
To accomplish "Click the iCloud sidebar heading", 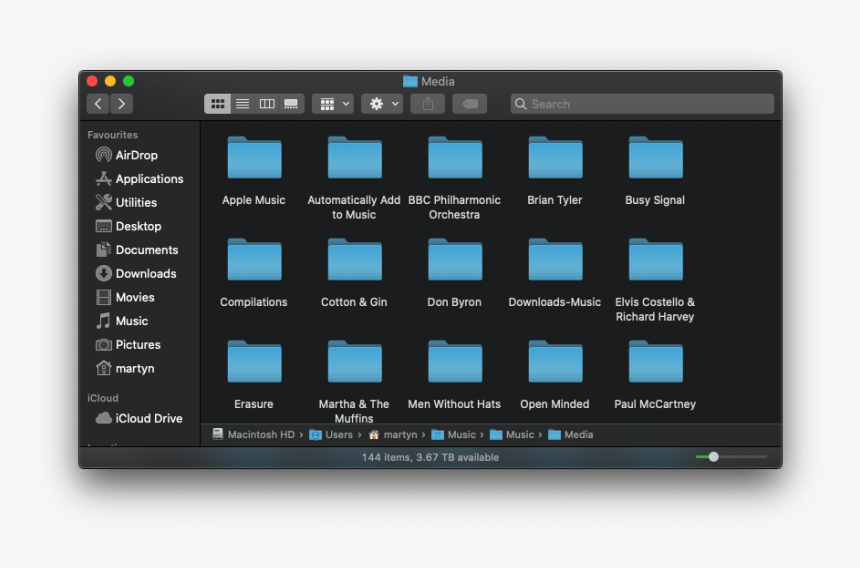I will pos(103,398).
